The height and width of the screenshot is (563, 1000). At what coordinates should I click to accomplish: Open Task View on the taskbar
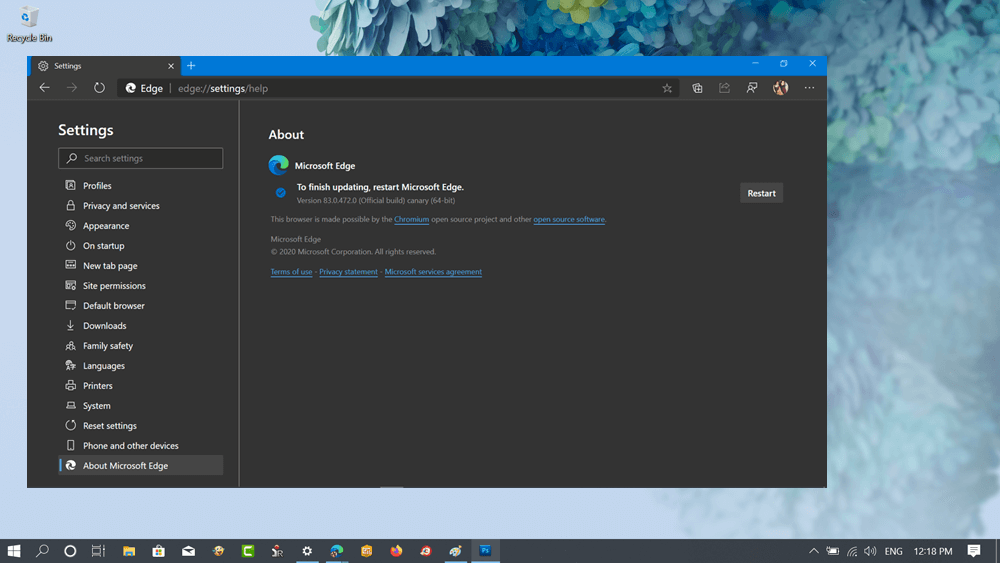pyautogui.click(x=98, y=551)
